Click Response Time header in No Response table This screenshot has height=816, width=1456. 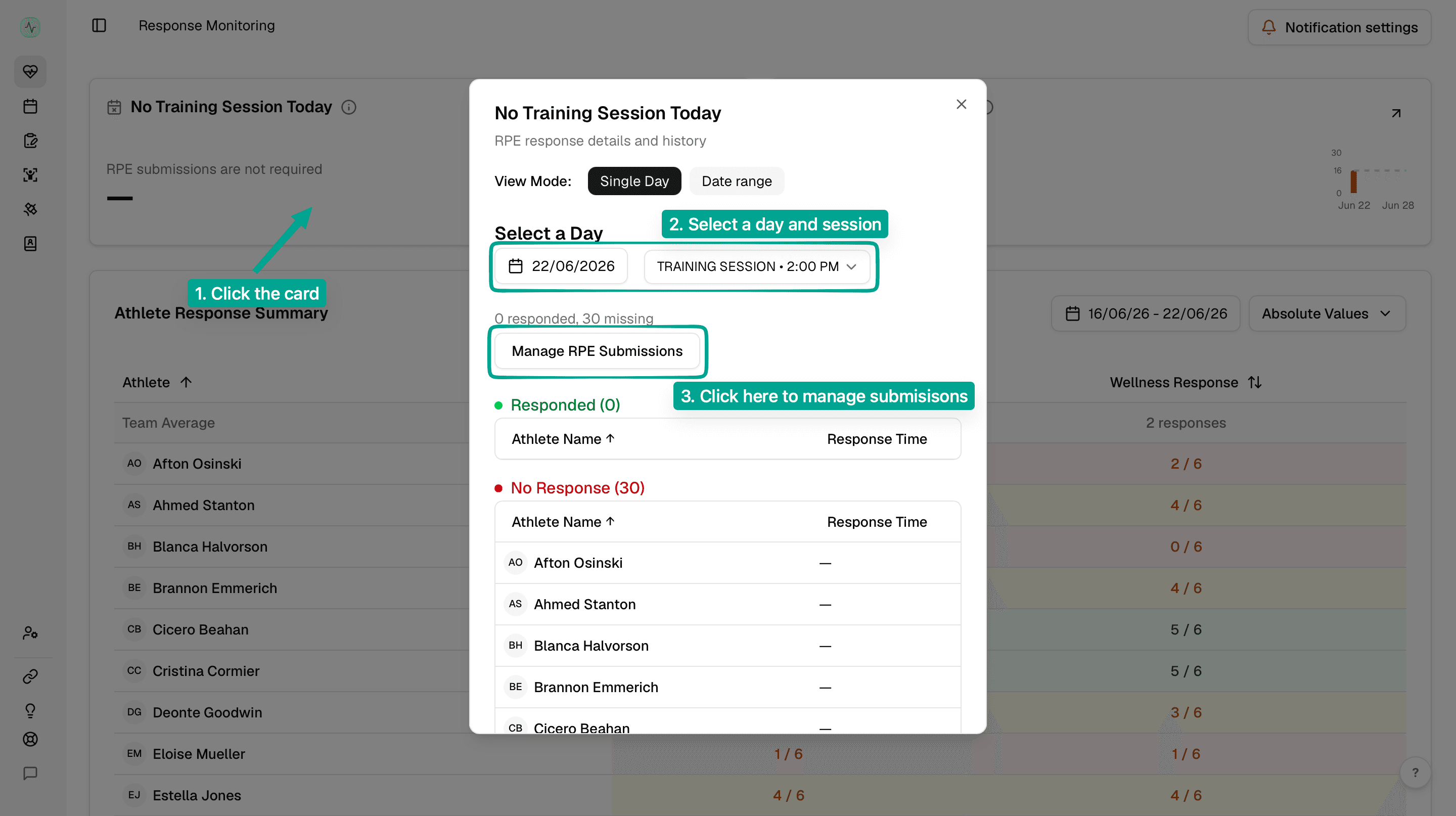[877, 522]
